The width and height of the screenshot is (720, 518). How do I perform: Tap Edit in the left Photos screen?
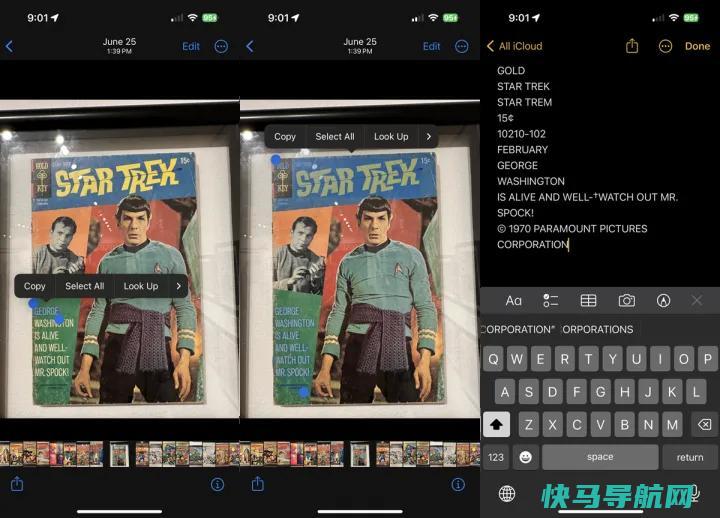pyautogui.click(x=191, y=46)
